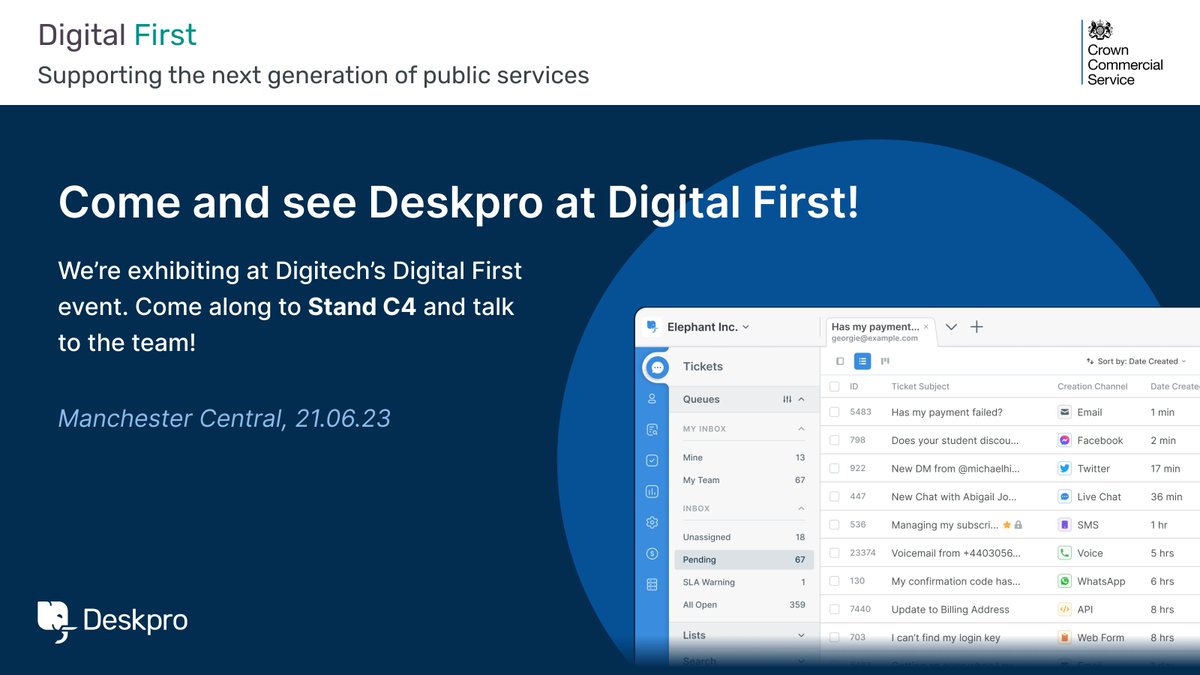Open ticket 'Update to Billing Address'
Screen dimensions: 1200x675
tap(950, 609)
